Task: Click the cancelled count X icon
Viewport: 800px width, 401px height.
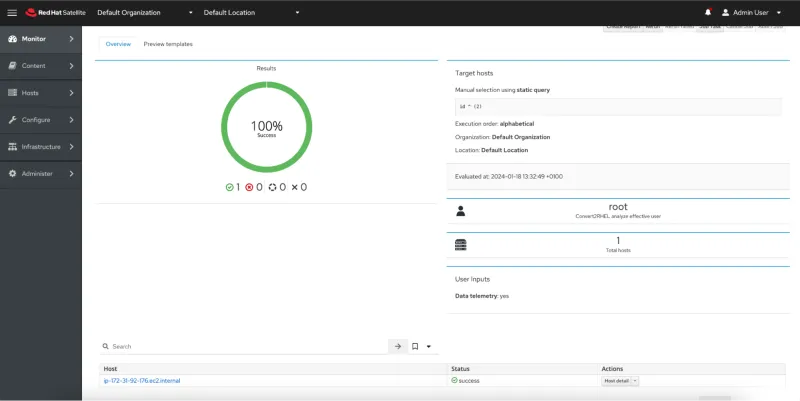Action: [x=294, y=187]
